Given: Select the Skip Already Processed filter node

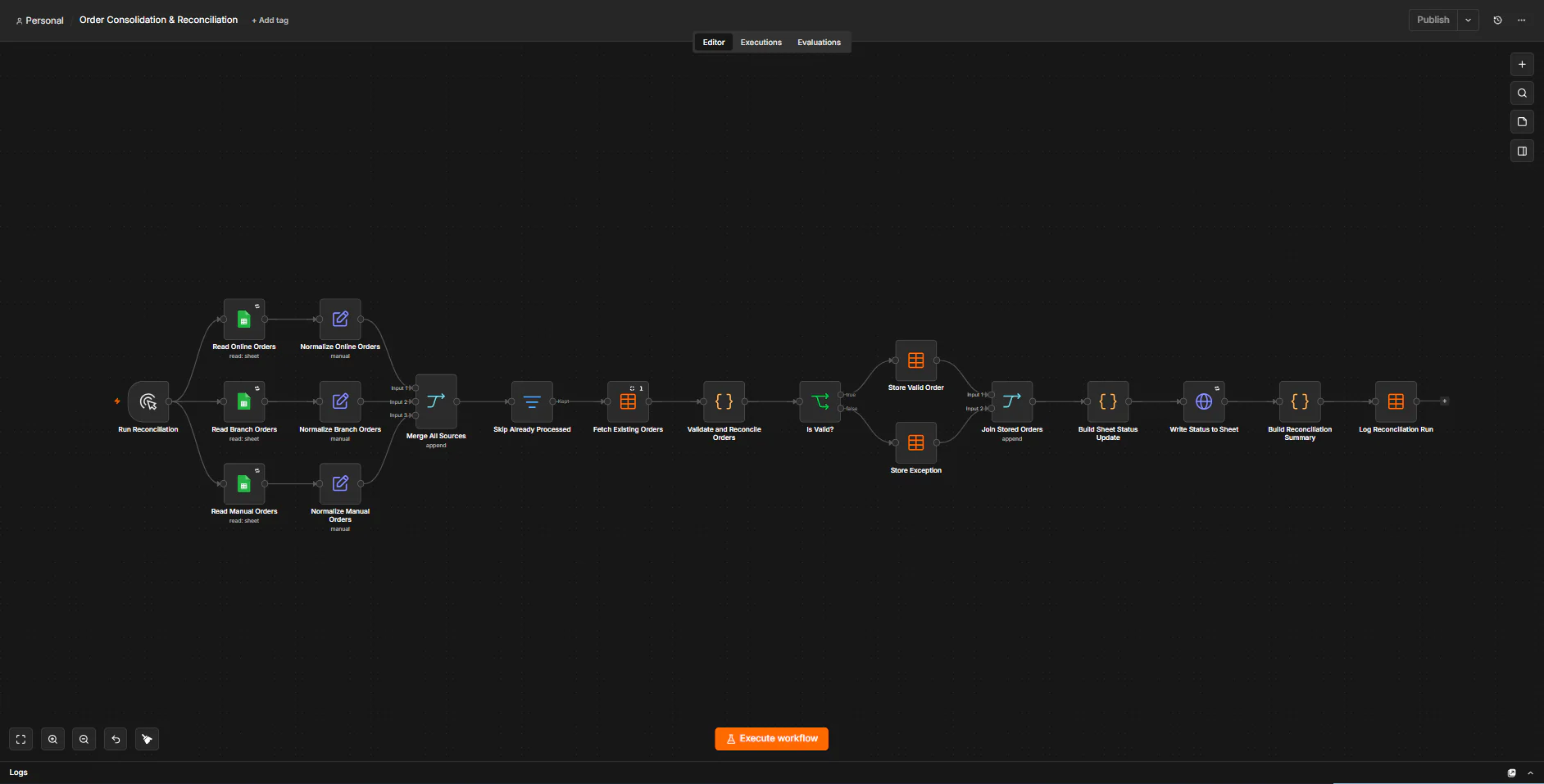Looking at the screenshot, I should [x=532, y=401].
